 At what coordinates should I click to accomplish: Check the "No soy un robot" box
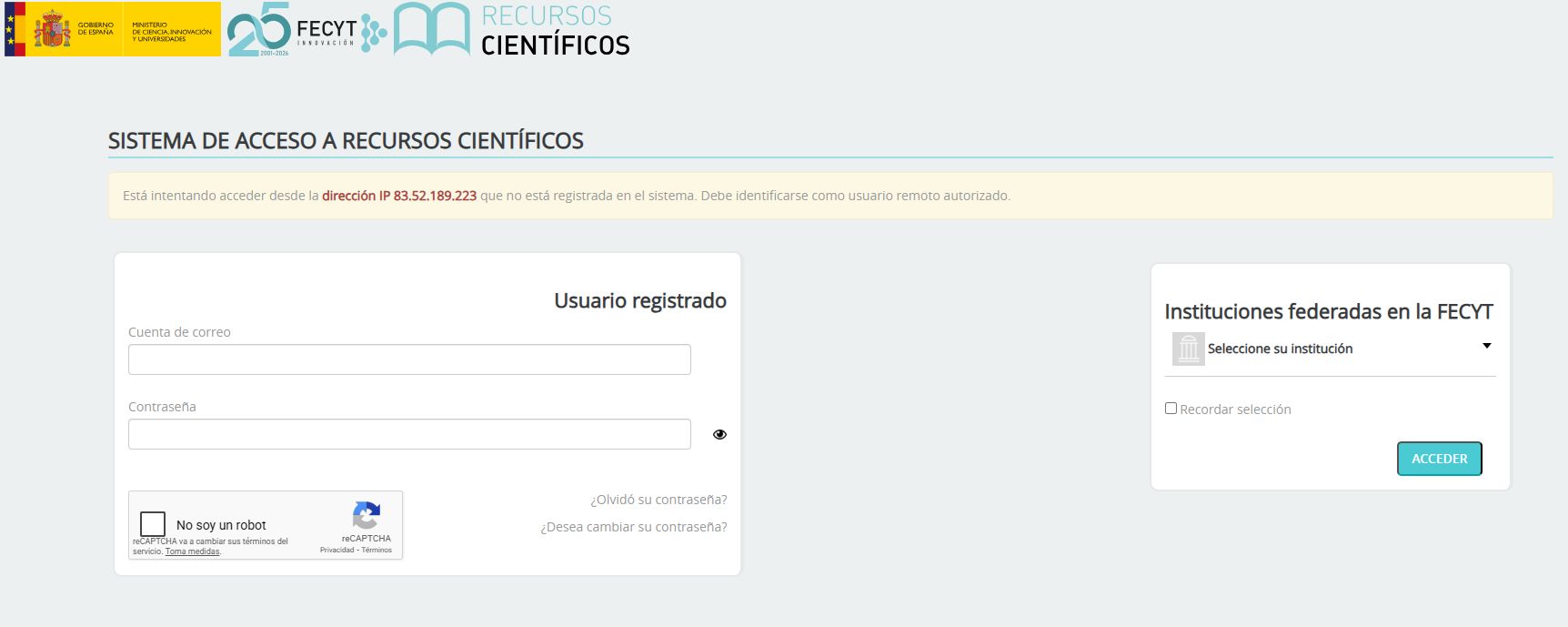click(x=153, y=524)
